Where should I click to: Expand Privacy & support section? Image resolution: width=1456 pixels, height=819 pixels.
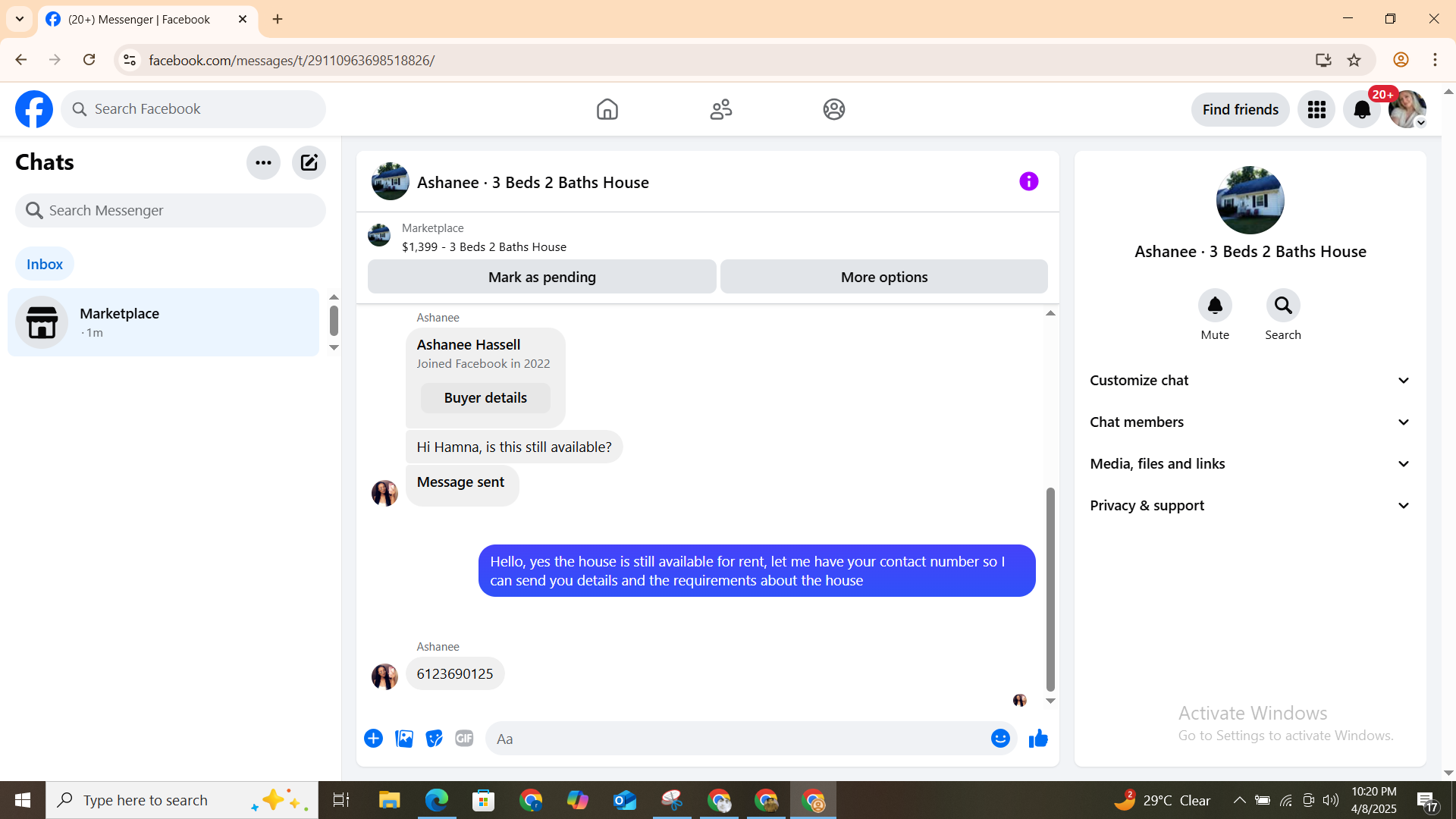click(1250, 506)
